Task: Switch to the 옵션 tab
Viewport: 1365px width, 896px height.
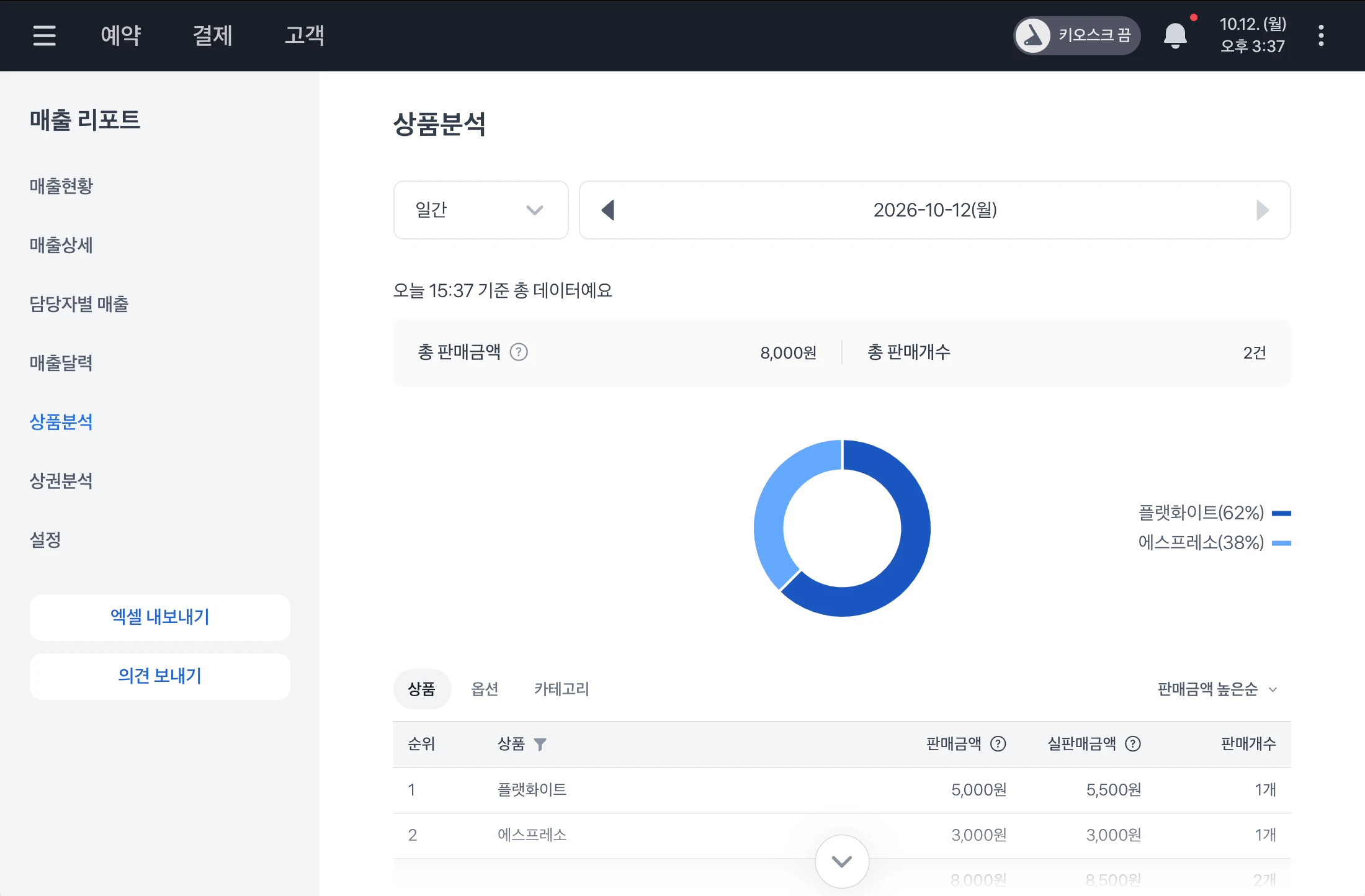Action: (x=485, y=689)
